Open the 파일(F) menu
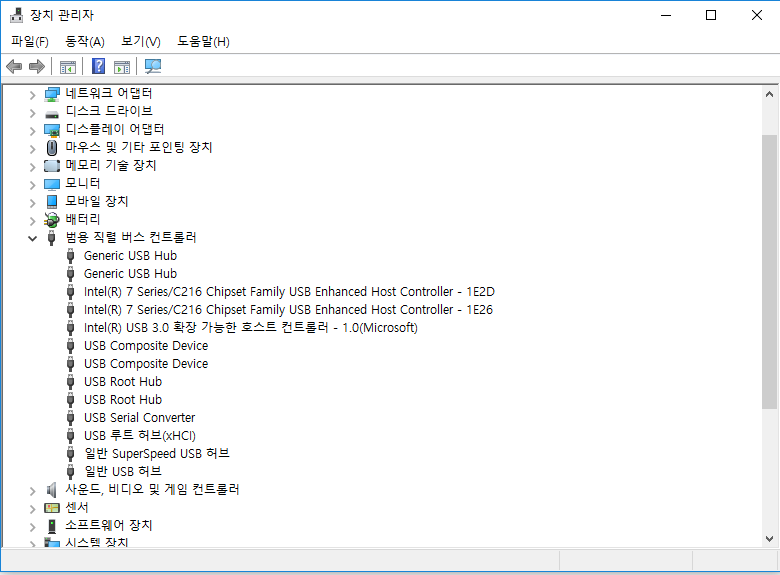 30,41
